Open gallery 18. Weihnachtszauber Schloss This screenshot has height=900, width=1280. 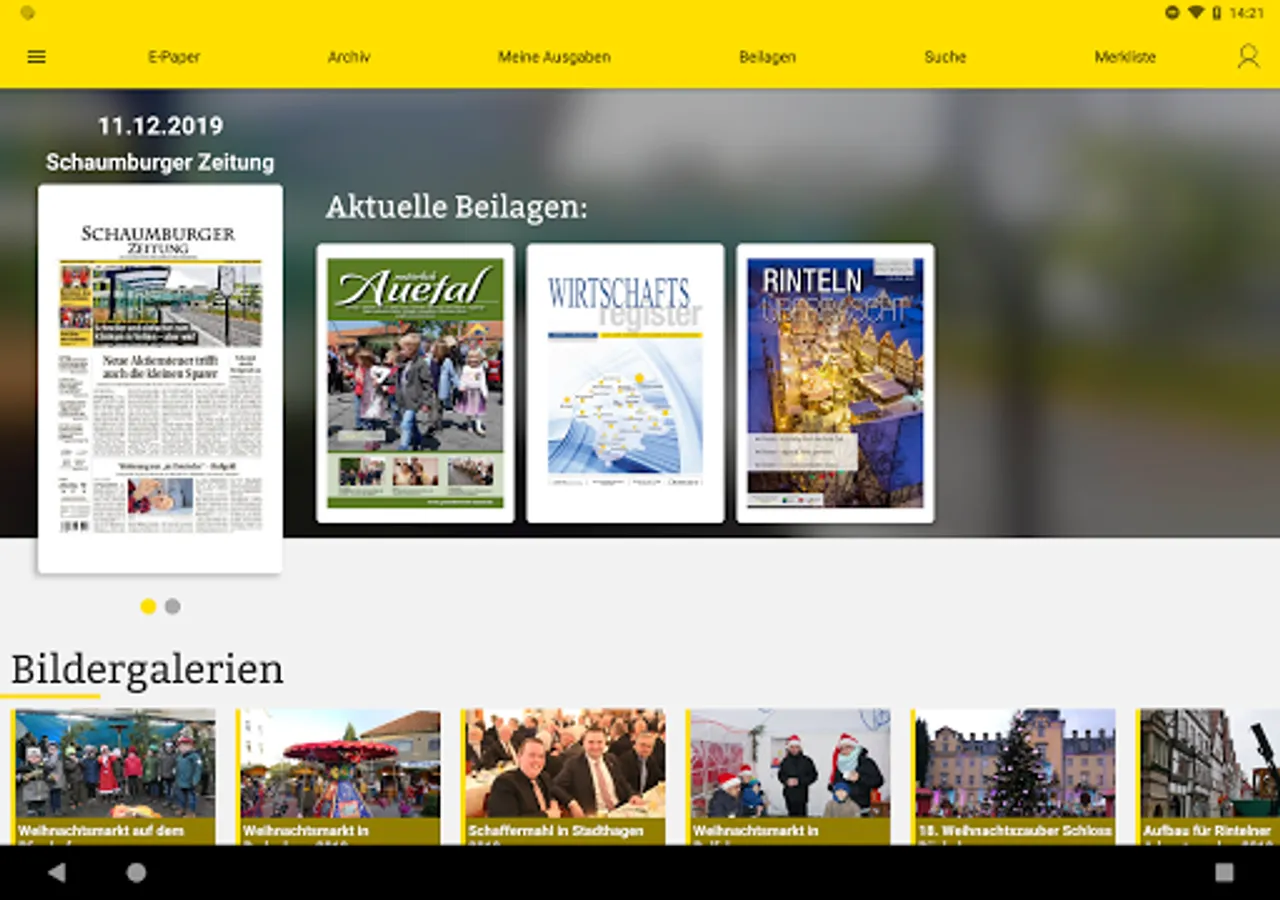point(1014,777)
